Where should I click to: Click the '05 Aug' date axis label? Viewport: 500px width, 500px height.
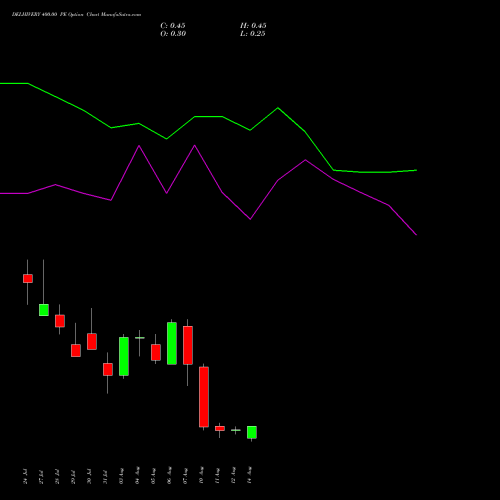[154, 476]
